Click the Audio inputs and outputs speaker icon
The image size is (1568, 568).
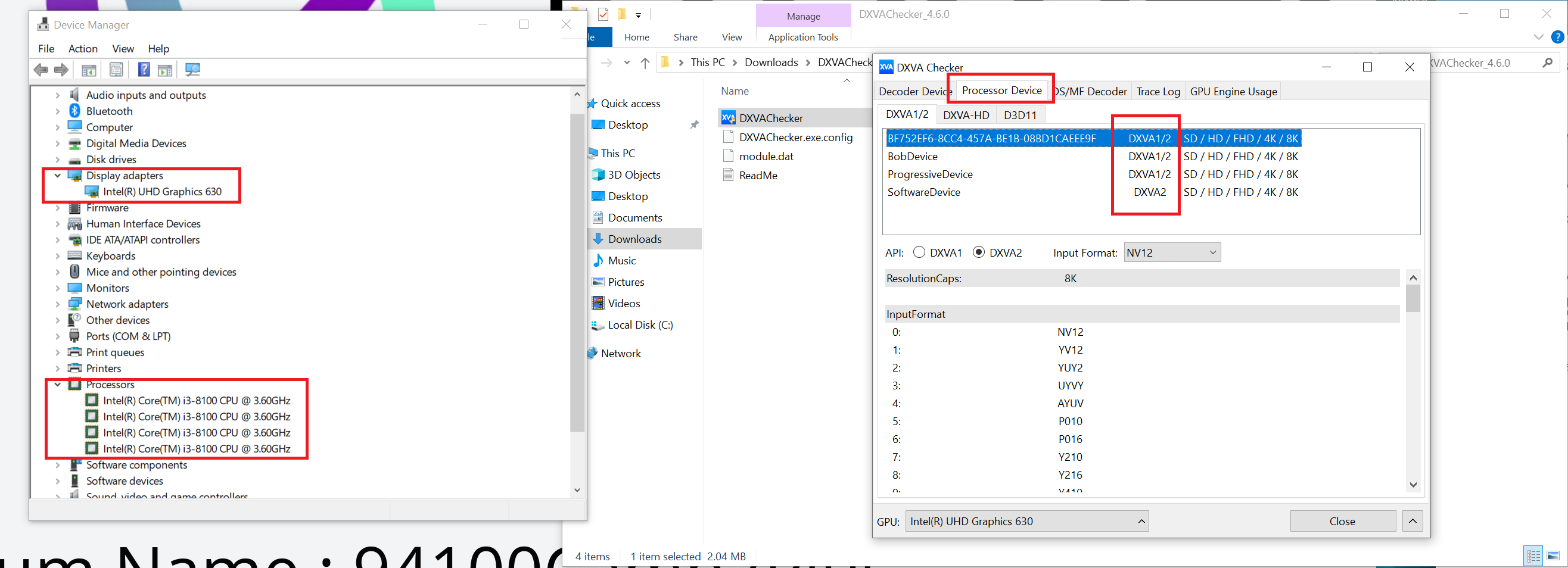click(x=75, y=94)
